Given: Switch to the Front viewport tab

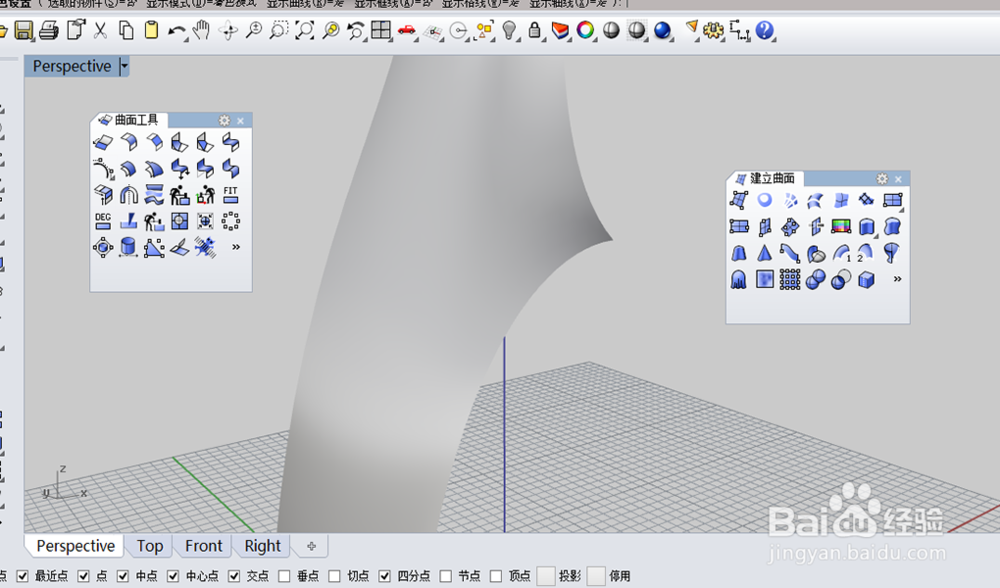Looking at the screenshot, I should (x=203, y=546).
